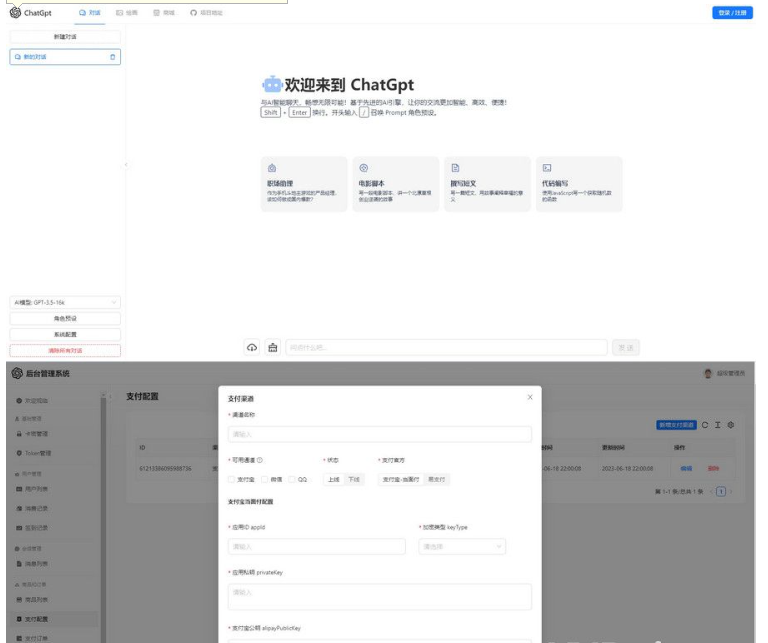Image resolution: width=768 pixels, height=643 pixels.
Task: Close the 支付渠道 dialog with X
Action: click(529, 397)
